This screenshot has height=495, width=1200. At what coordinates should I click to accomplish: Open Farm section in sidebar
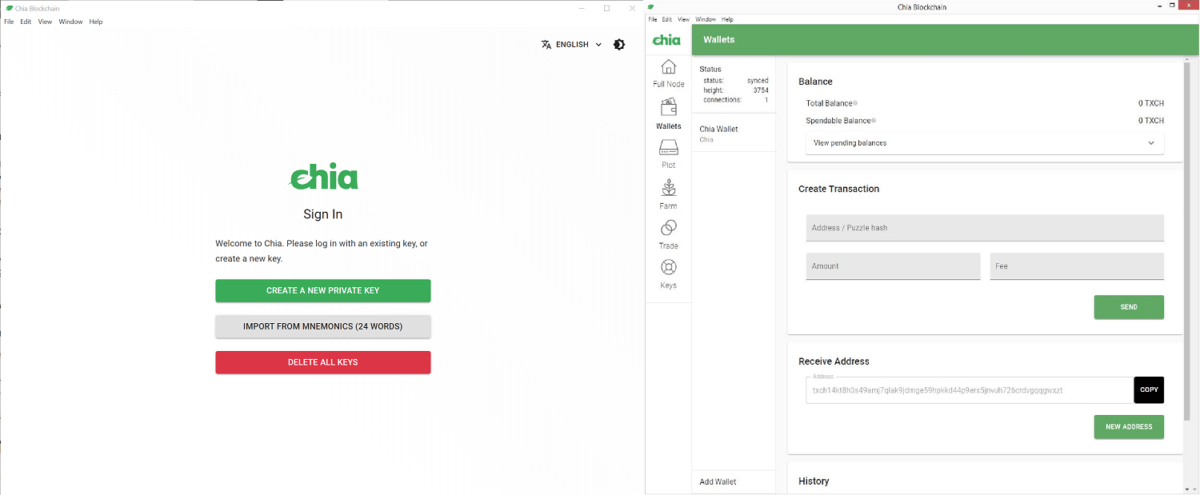(668, 194)
